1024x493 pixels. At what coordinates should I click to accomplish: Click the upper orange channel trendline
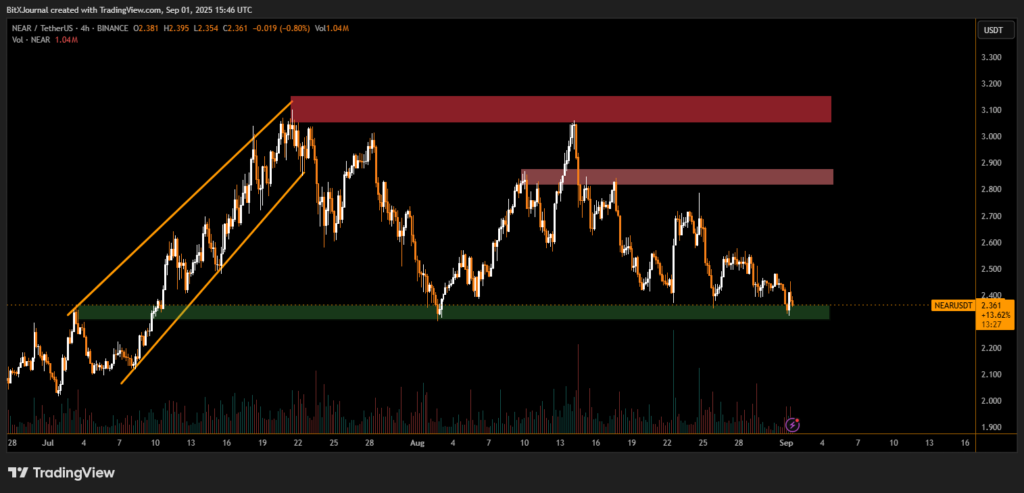coord(180,206)
